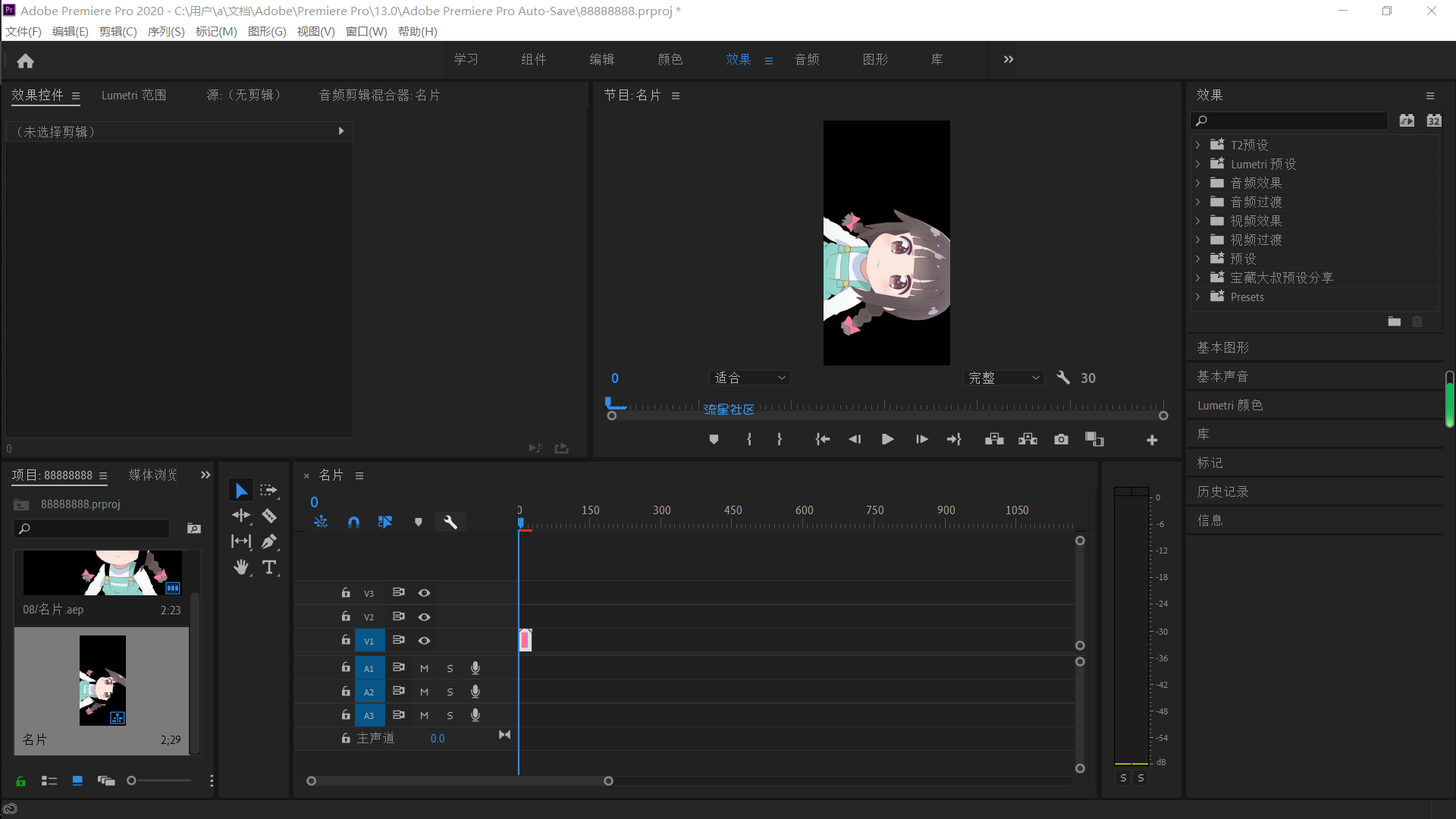Open program monitor settings wrench

(x=1063, y=378)
